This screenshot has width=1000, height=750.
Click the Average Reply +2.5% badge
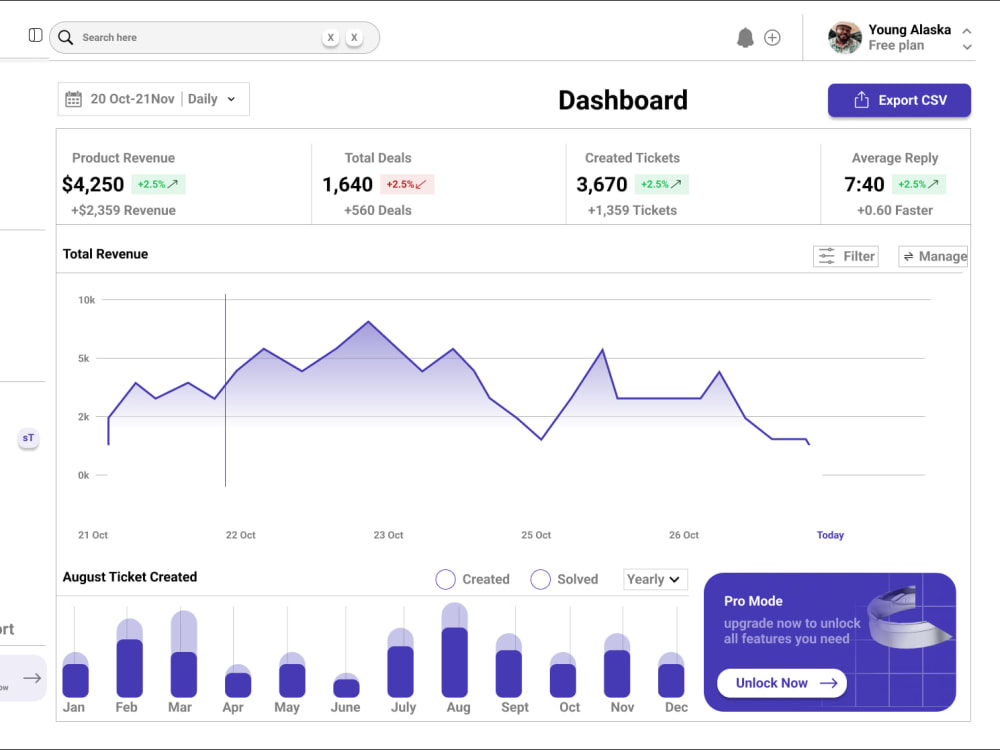[x=918, y=184]
